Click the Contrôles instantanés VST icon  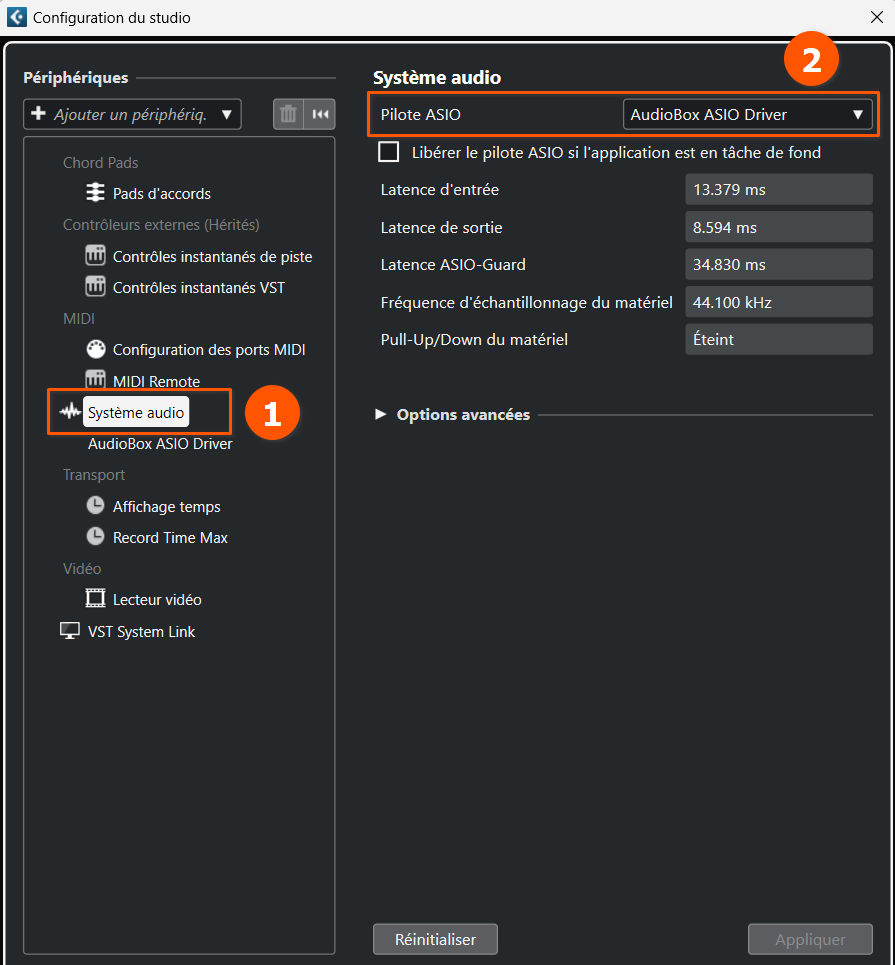coord(95,287)
